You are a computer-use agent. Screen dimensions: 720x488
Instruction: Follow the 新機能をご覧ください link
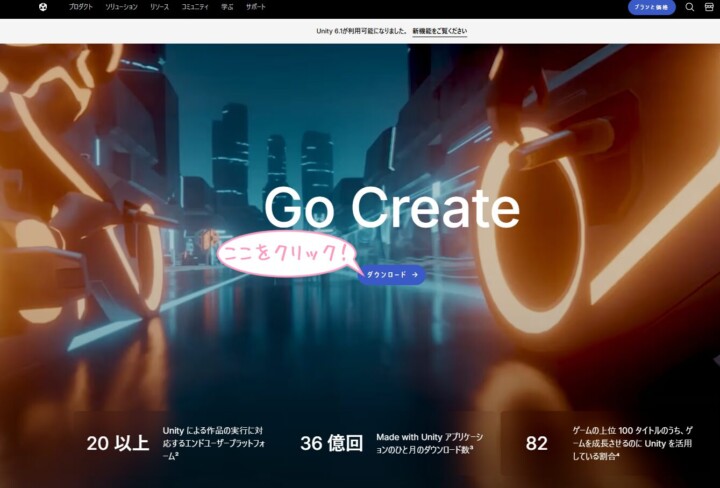pyautogui.click(x=439, y=31)
